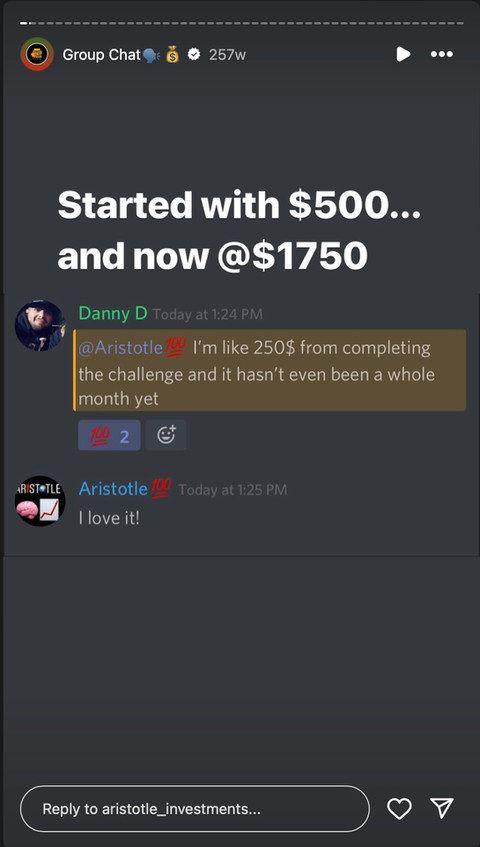Image resolution: width=480 pixels, height=847 pixels.
Task: Open the Danny D username
Action: pyautogui.click(x=113, y=314)
